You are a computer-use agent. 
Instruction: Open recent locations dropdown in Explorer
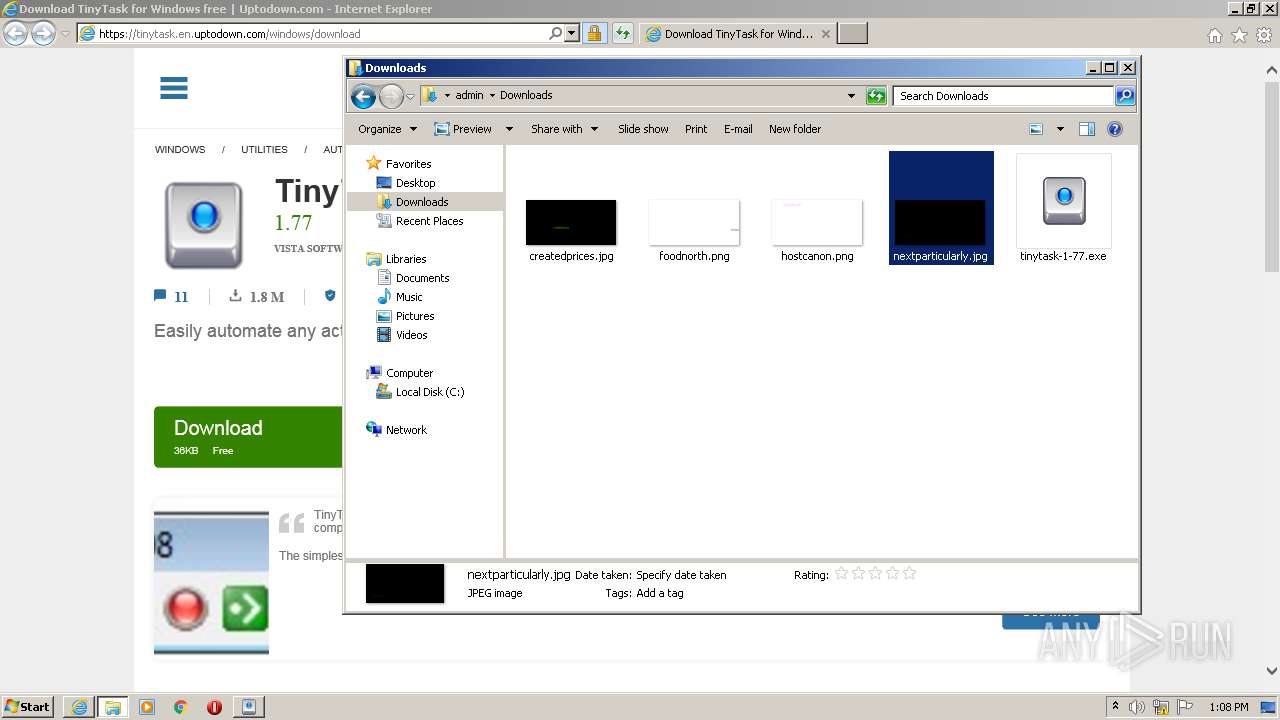pyautogui.click(x=410, y=97)
